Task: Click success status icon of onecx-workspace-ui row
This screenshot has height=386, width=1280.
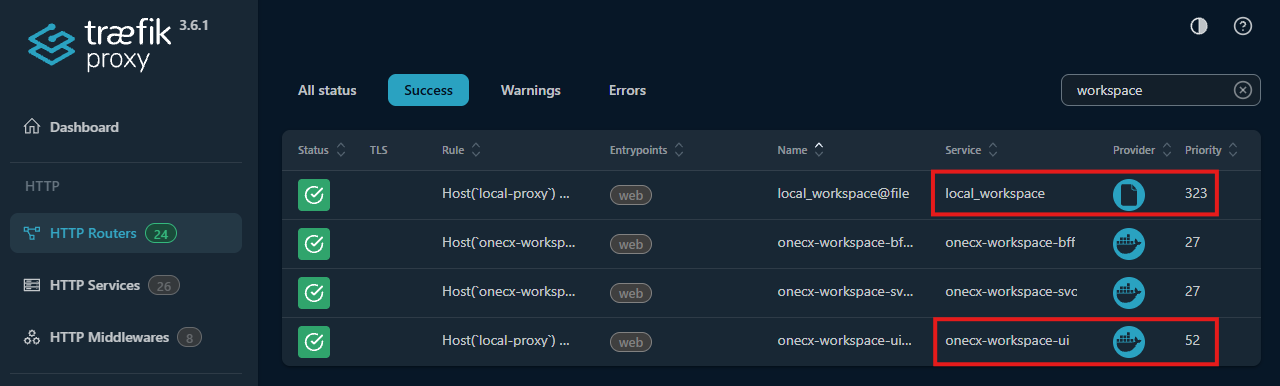Action: tap(314, 342)
